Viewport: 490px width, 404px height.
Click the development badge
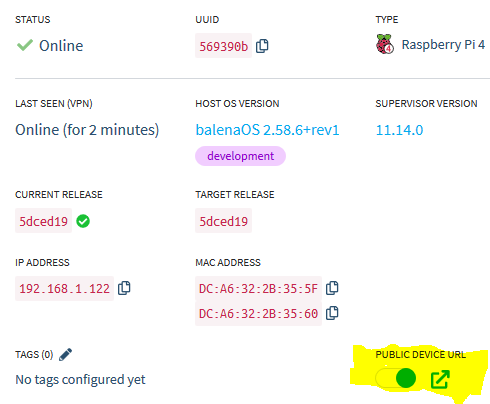coord(240,156)
